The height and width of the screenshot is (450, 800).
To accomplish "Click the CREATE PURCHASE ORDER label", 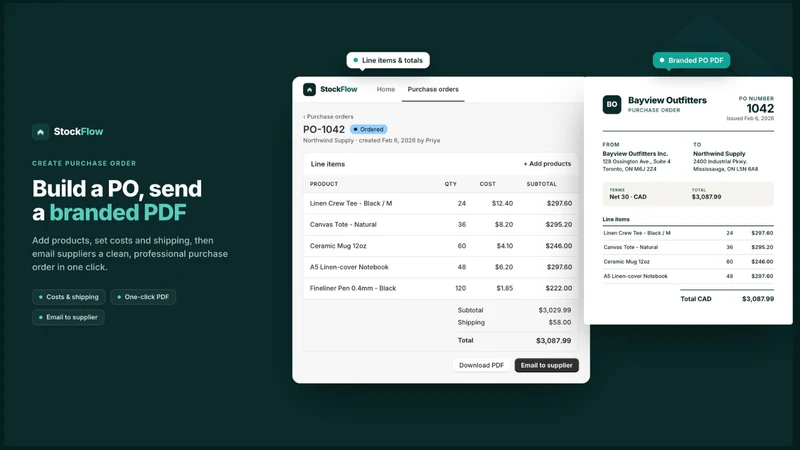I will pyautogui.click(x=84, y=164).
